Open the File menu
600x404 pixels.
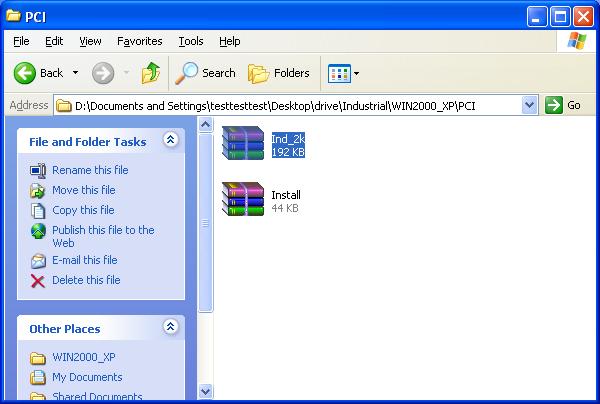[x=21, y=41]
